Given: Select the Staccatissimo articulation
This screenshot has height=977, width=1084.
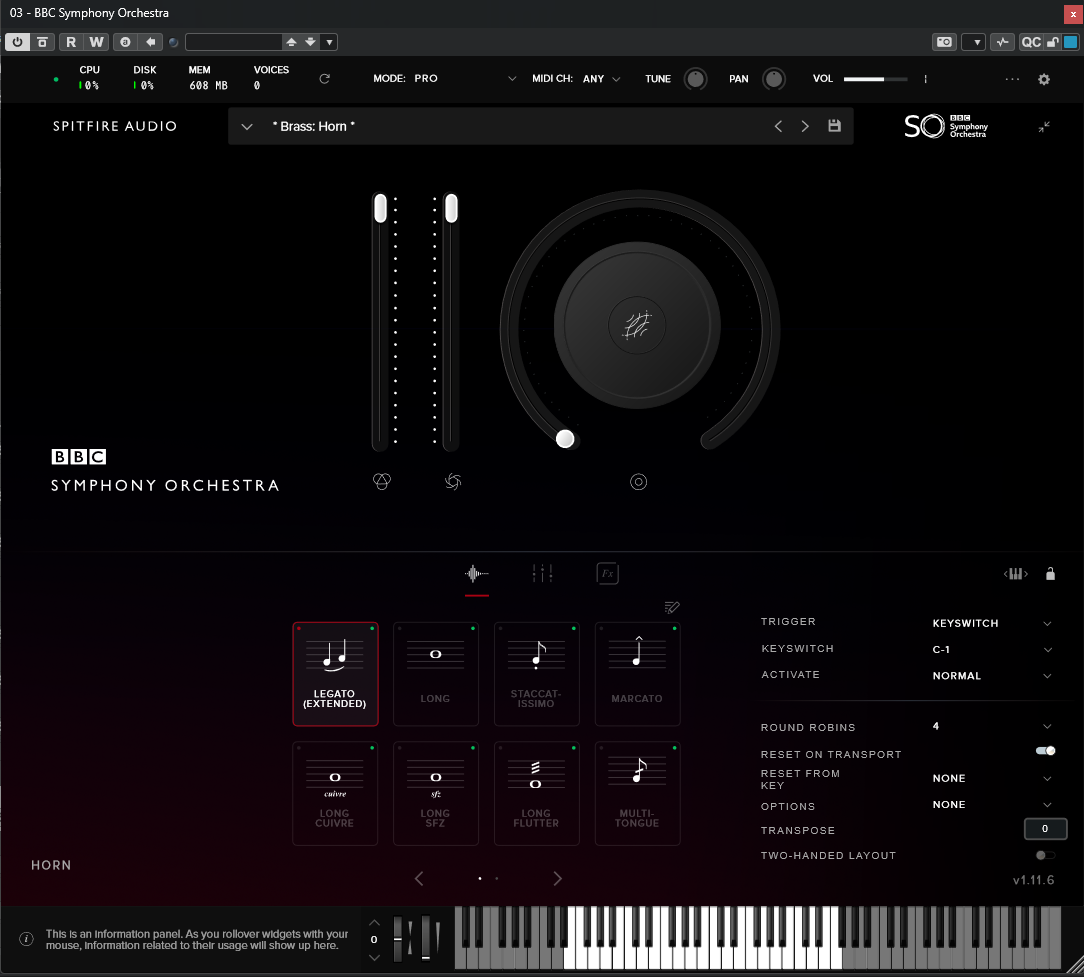Looking at the screenshot, I should [x=537, y=673].
